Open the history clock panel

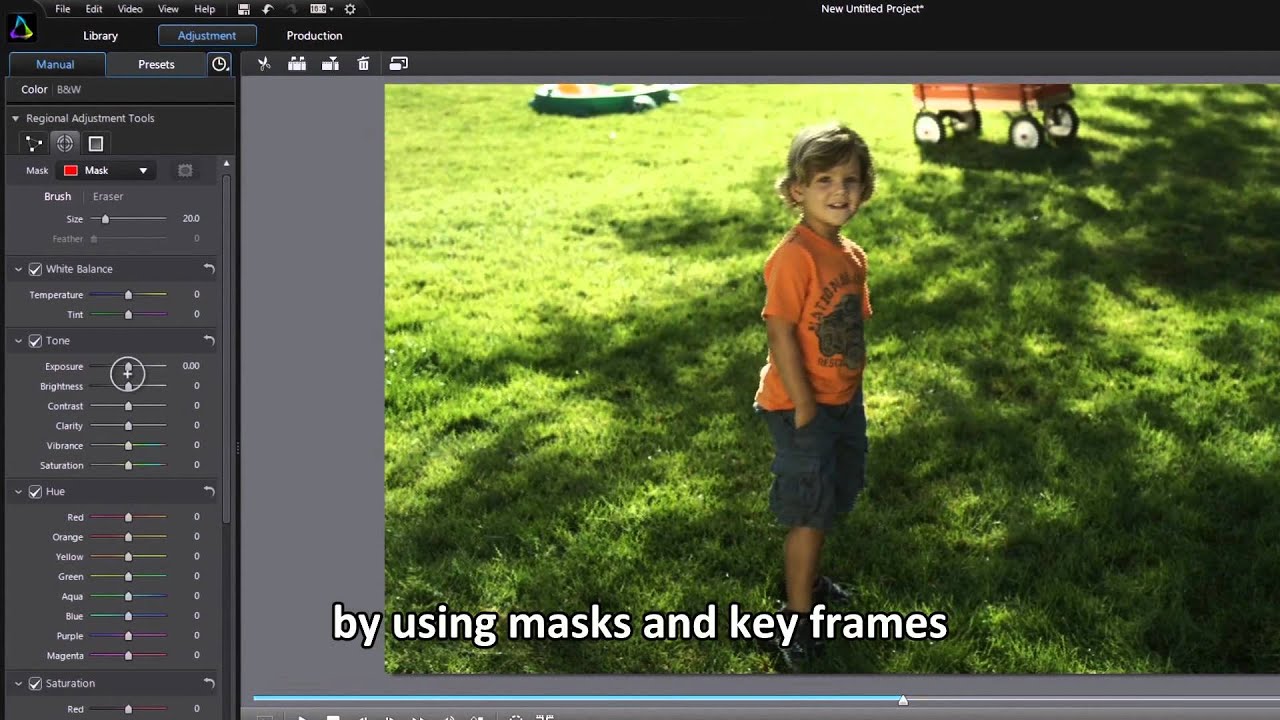point(219,64)
